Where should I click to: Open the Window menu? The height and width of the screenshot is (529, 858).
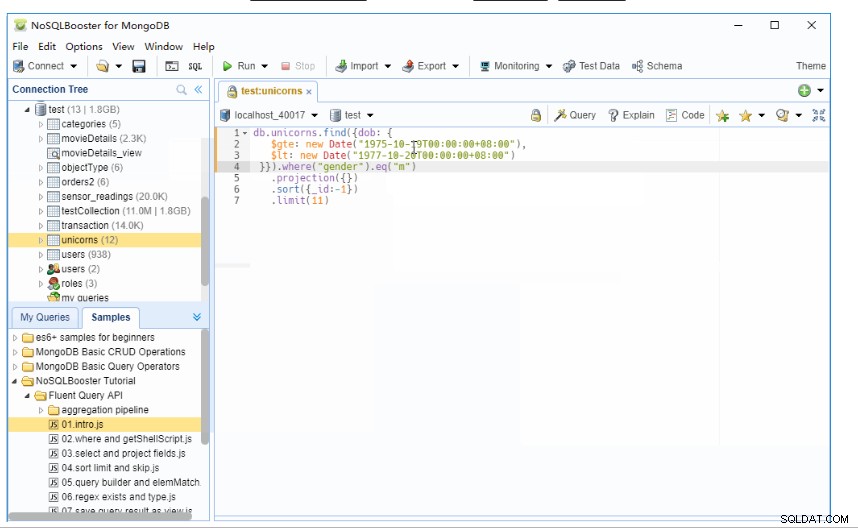(164, 46)
